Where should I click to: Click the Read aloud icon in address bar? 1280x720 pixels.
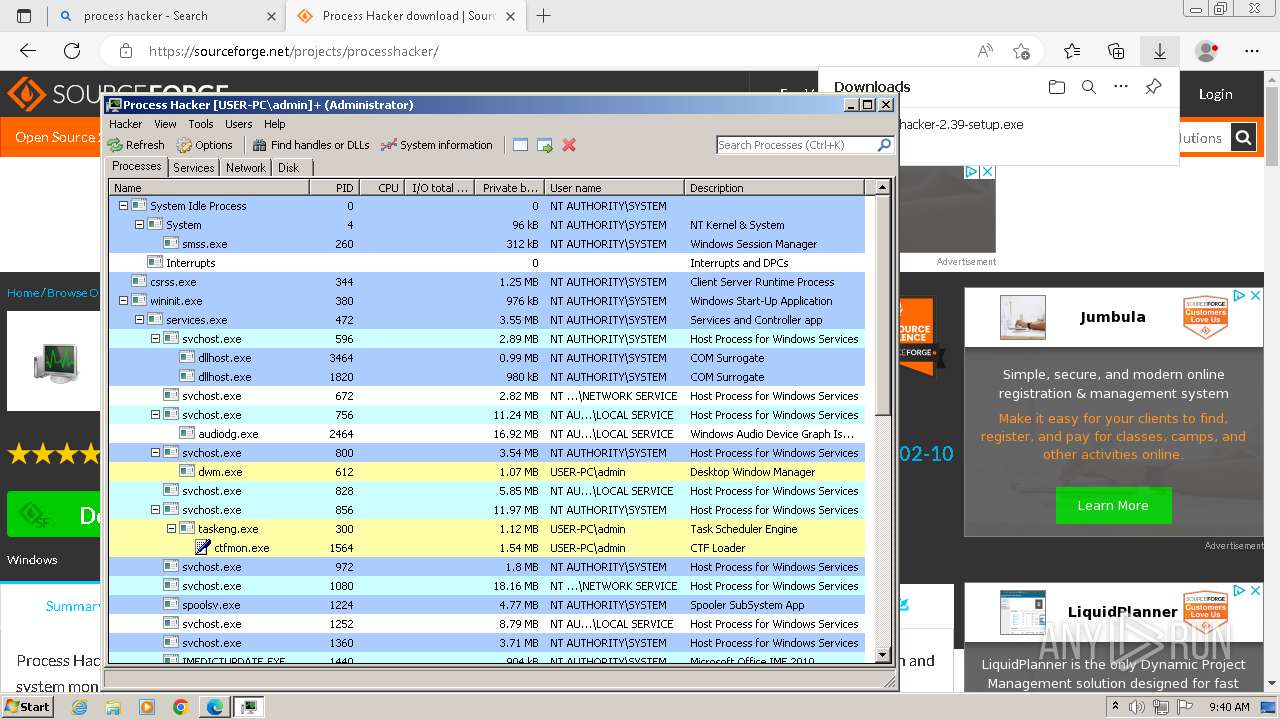coord(985,51)
